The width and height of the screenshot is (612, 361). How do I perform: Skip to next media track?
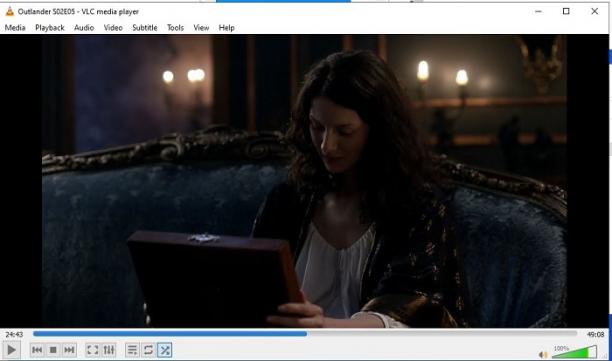coord(69,350)
